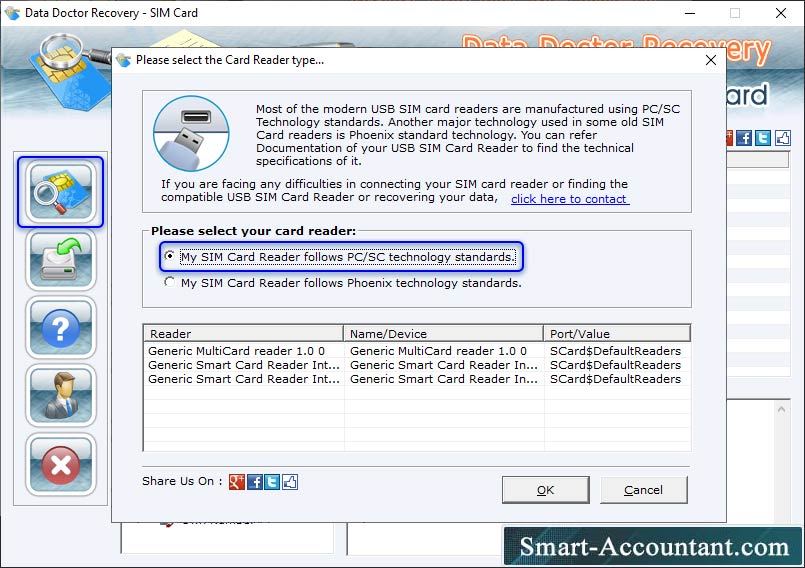Follow the 'click here to contact' link

pos(570,199)
